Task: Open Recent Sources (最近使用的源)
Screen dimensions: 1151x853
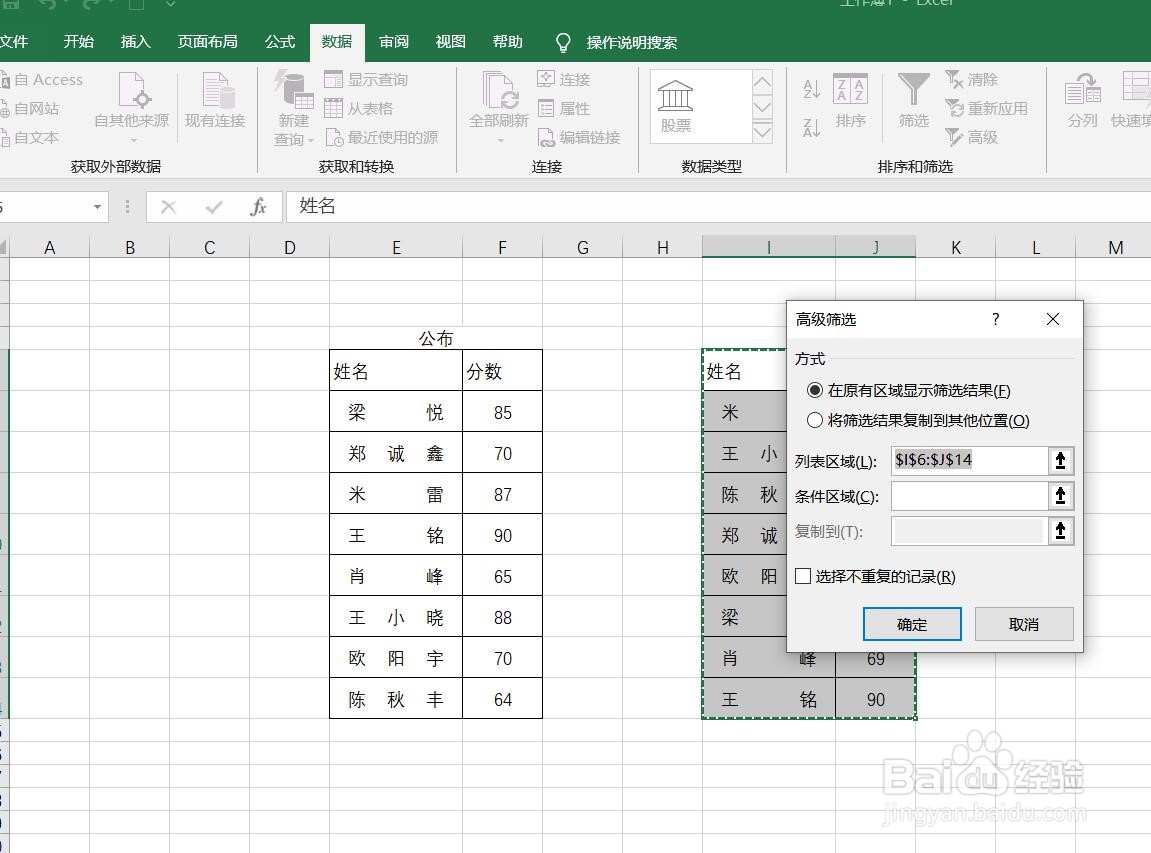Action: click(x=382, y=137)
